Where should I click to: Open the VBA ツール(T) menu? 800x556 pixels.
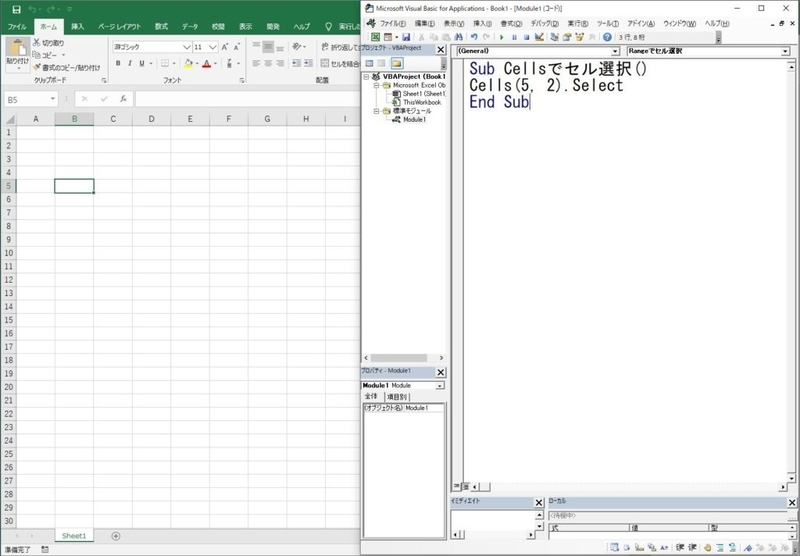607,23
